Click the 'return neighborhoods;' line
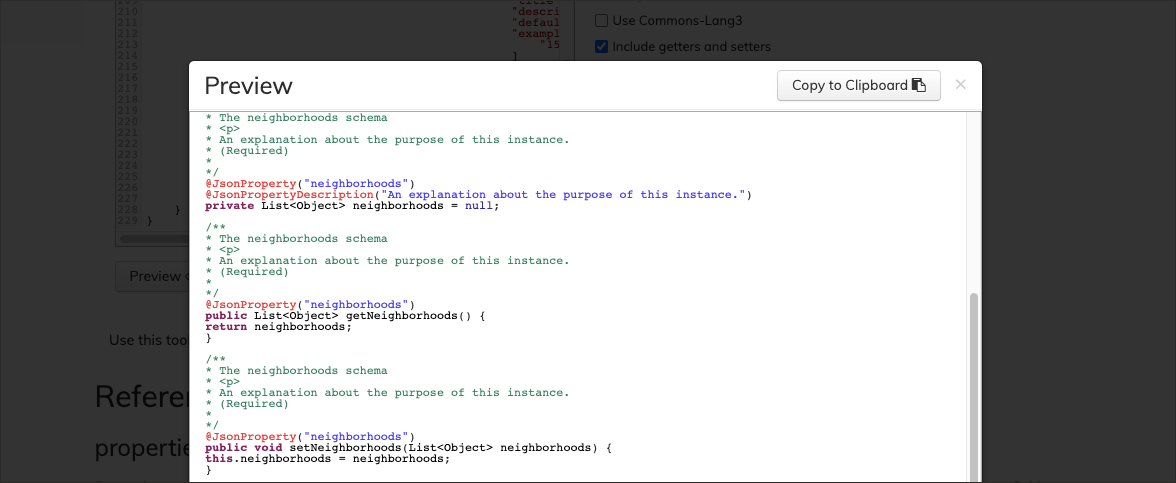The height and width of the screenshot is (483, 1176). 278,327
